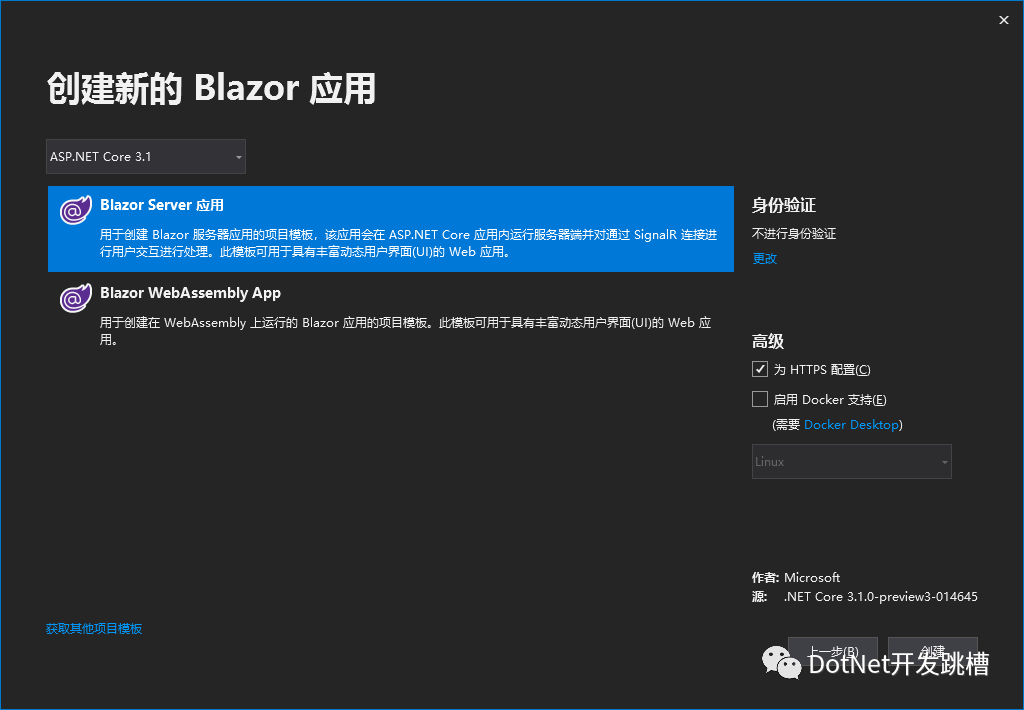The height and width of the screenshot is (710, 1024).
Task: Click the 获取其他项目模板 link
Action: point(94,628)
